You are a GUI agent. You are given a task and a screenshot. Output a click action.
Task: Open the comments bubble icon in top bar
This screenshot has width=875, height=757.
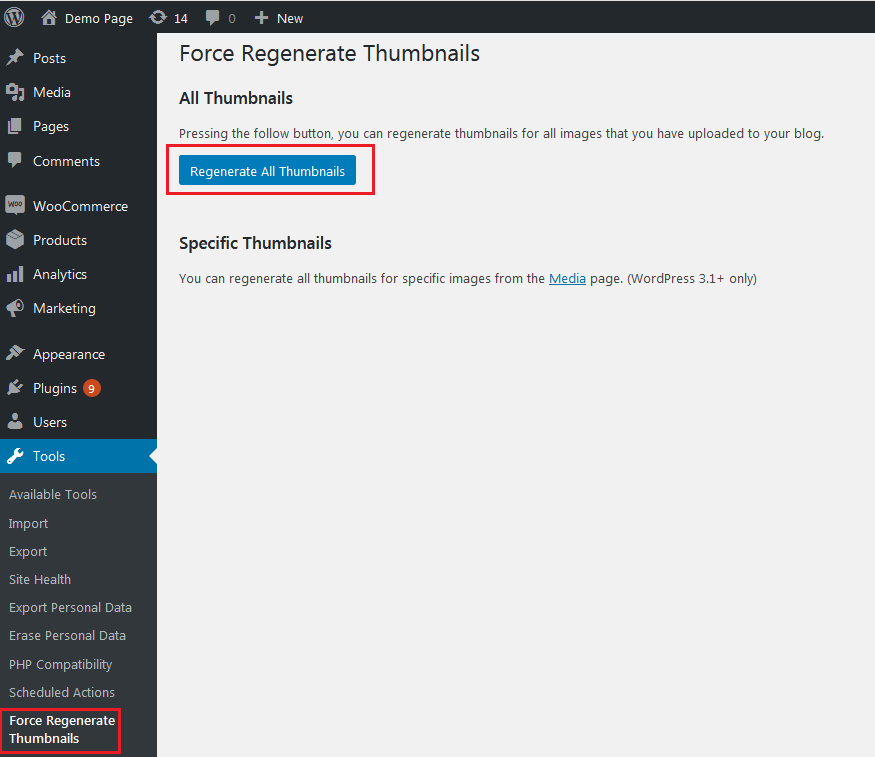[213, 18]
